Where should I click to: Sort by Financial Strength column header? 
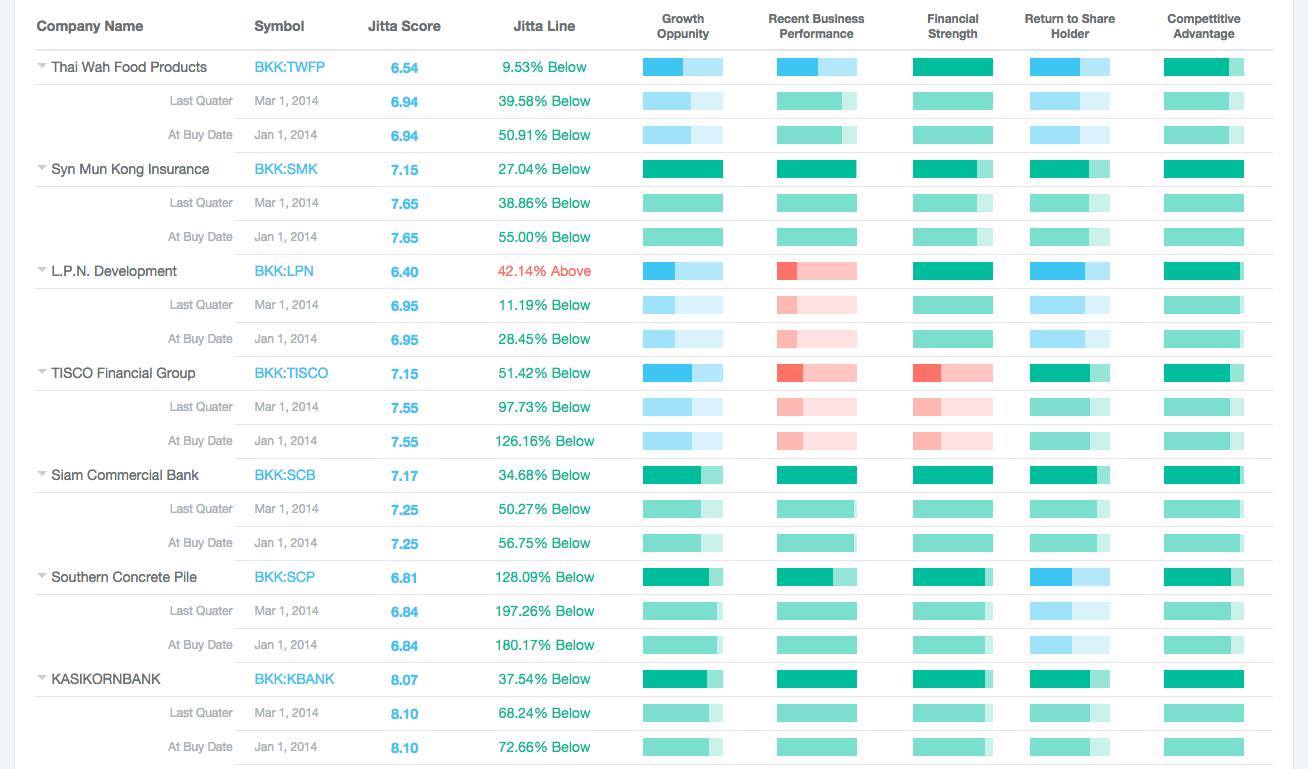(952, 26)
